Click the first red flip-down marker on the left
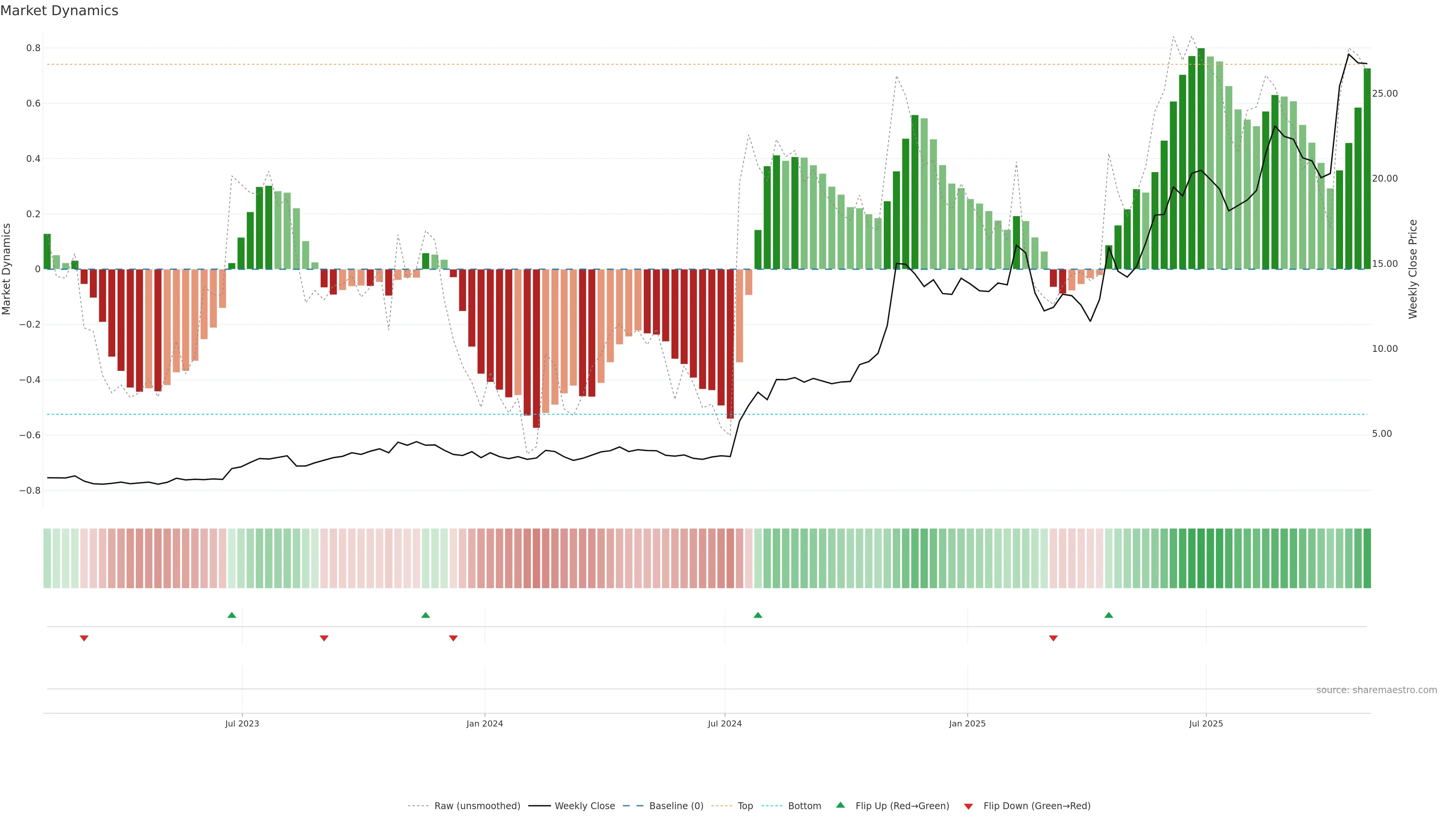The height and width of the screenshot is (819, 1456). pos(84,638)
